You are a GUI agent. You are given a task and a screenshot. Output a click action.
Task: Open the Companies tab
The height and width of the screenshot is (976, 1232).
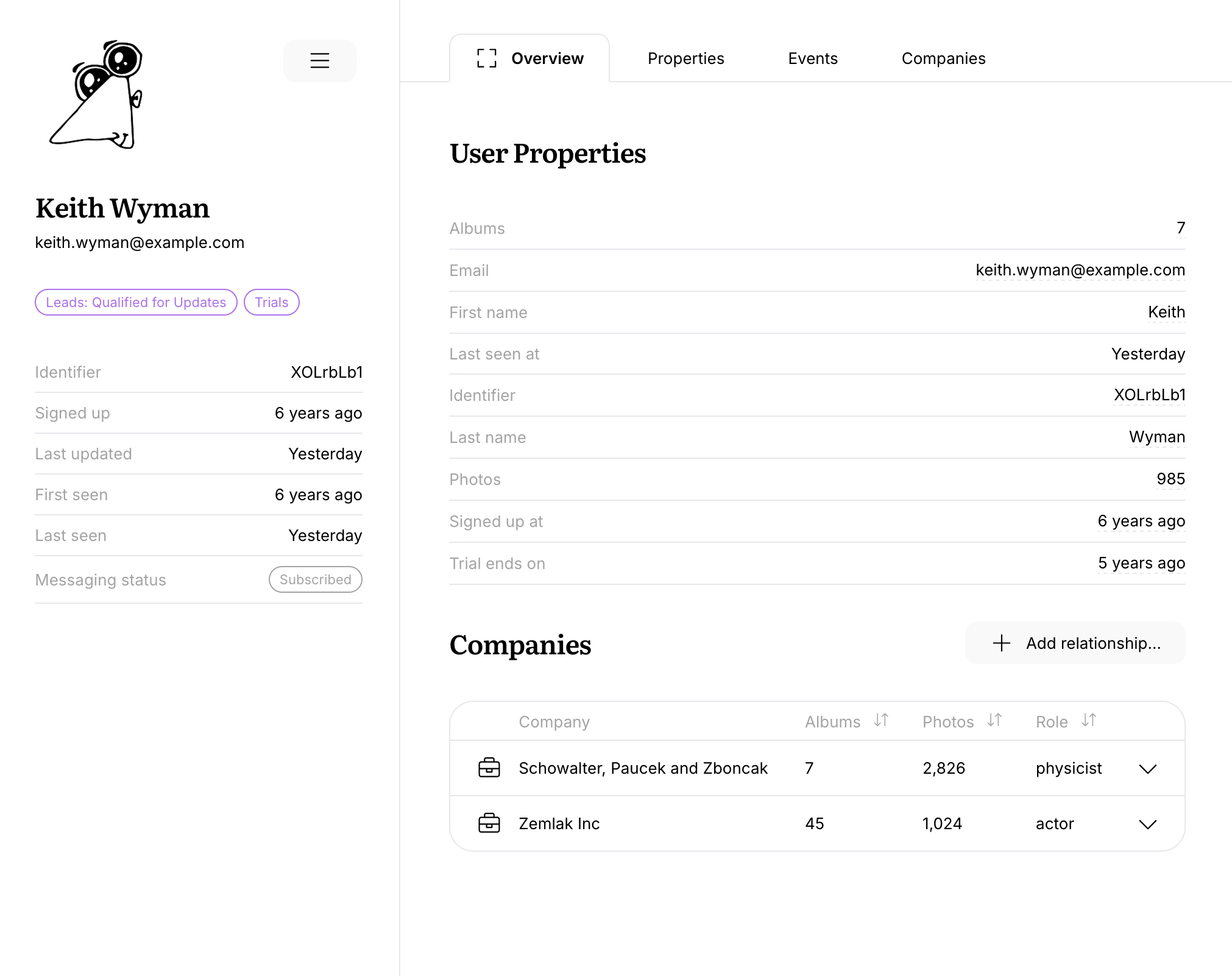pos(943,58)
